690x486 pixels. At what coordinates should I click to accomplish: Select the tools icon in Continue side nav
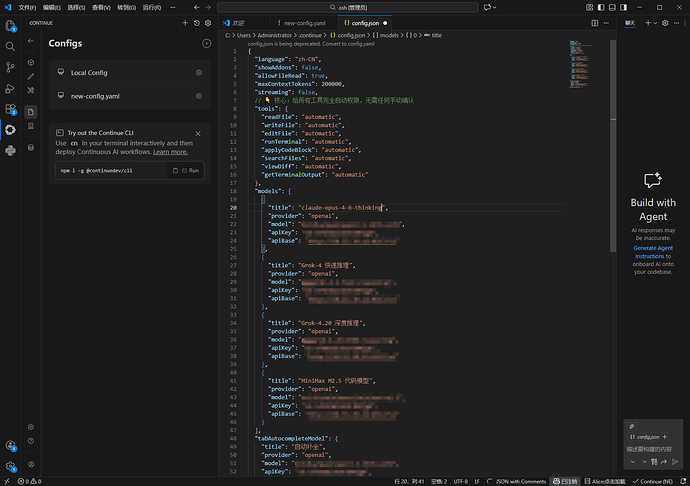click(31, 90)
